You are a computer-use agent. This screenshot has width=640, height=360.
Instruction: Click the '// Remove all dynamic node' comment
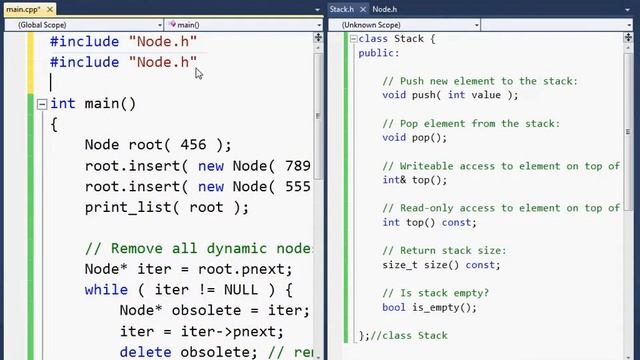(198, 249)
